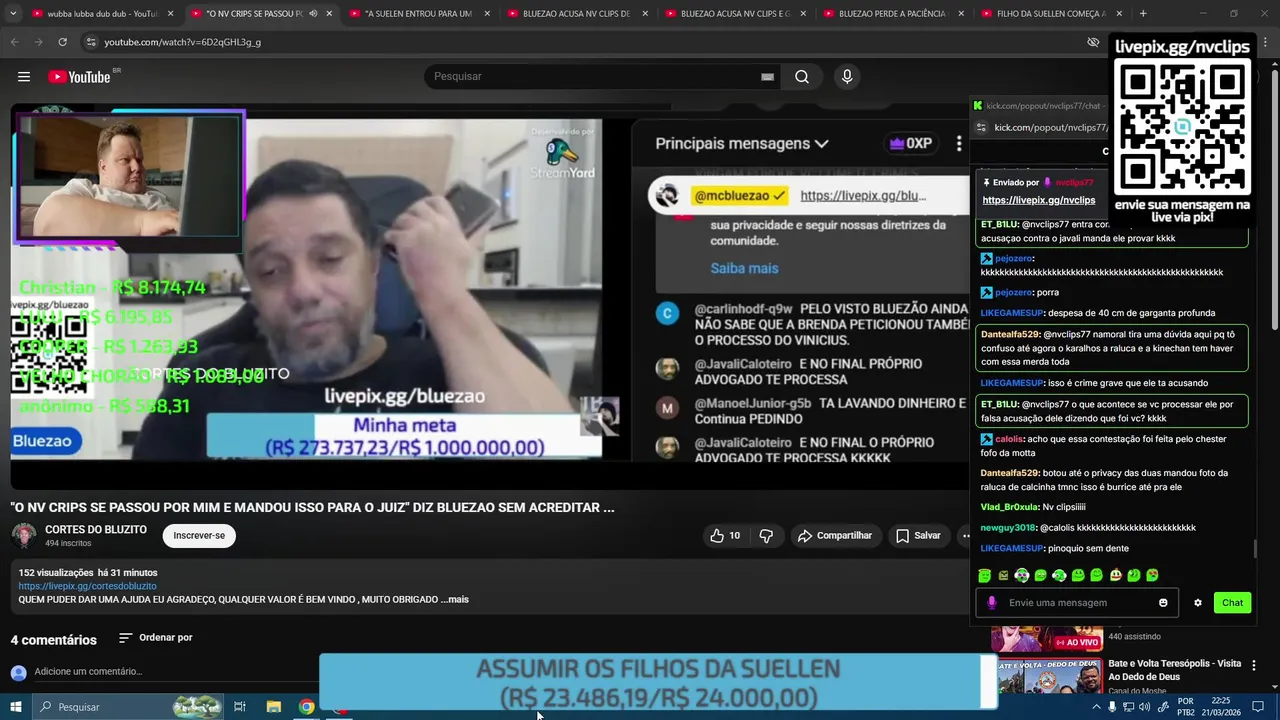
Task: Reload the page with the browser refresh button
Action: 62,42
